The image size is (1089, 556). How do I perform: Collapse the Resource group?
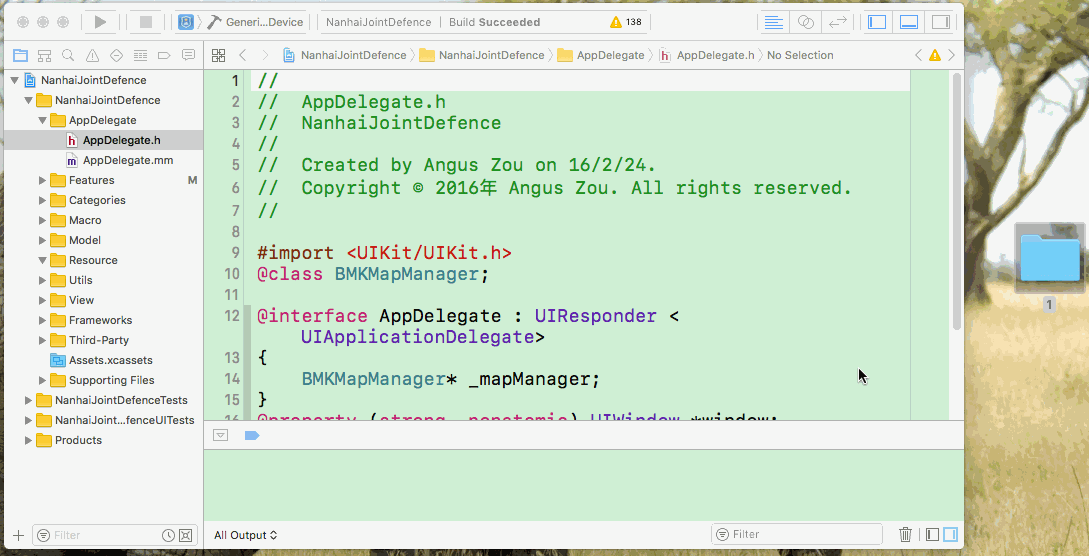point(42,260)
